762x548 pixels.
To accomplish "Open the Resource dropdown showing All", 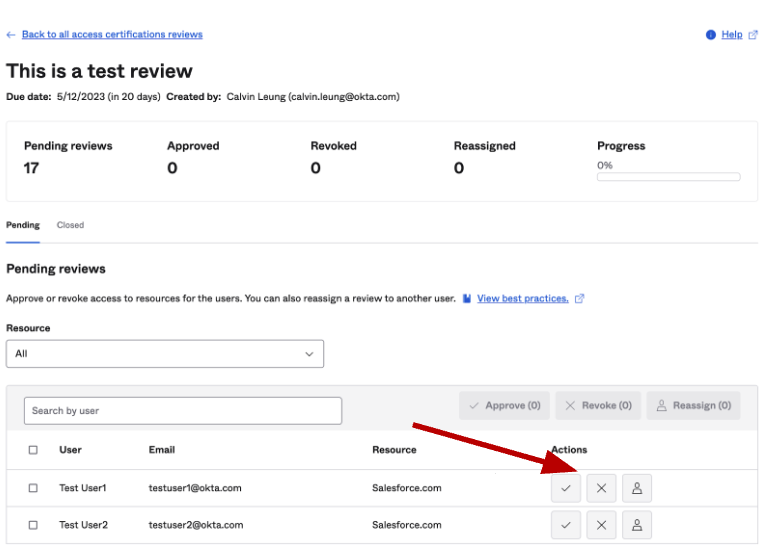I will [165, 354].
